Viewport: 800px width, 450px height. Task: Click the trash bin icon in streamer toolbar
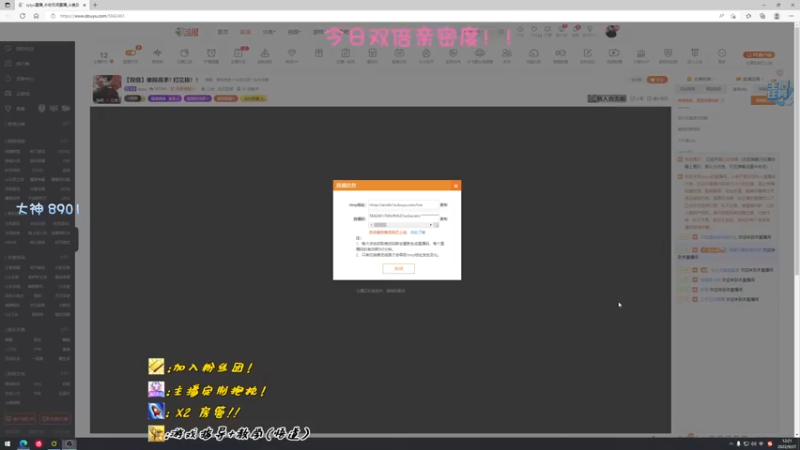coord(694,54)
